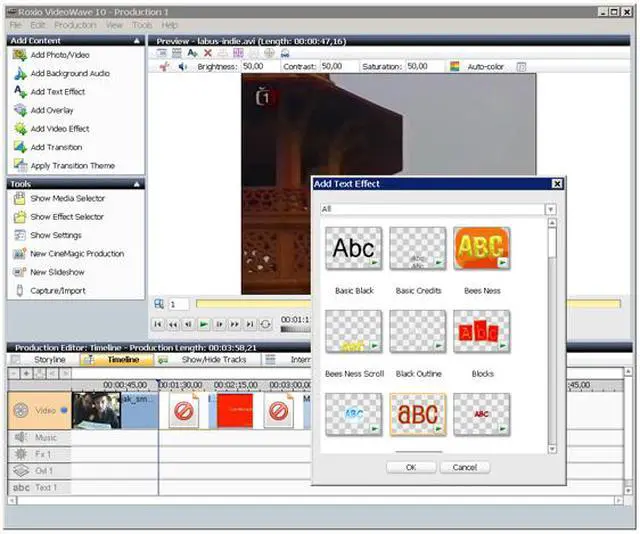Viewport: 640px width, 534px height.
Task: Click the red X delete icon in preview toolbar
Action: (x=208, y=52)
